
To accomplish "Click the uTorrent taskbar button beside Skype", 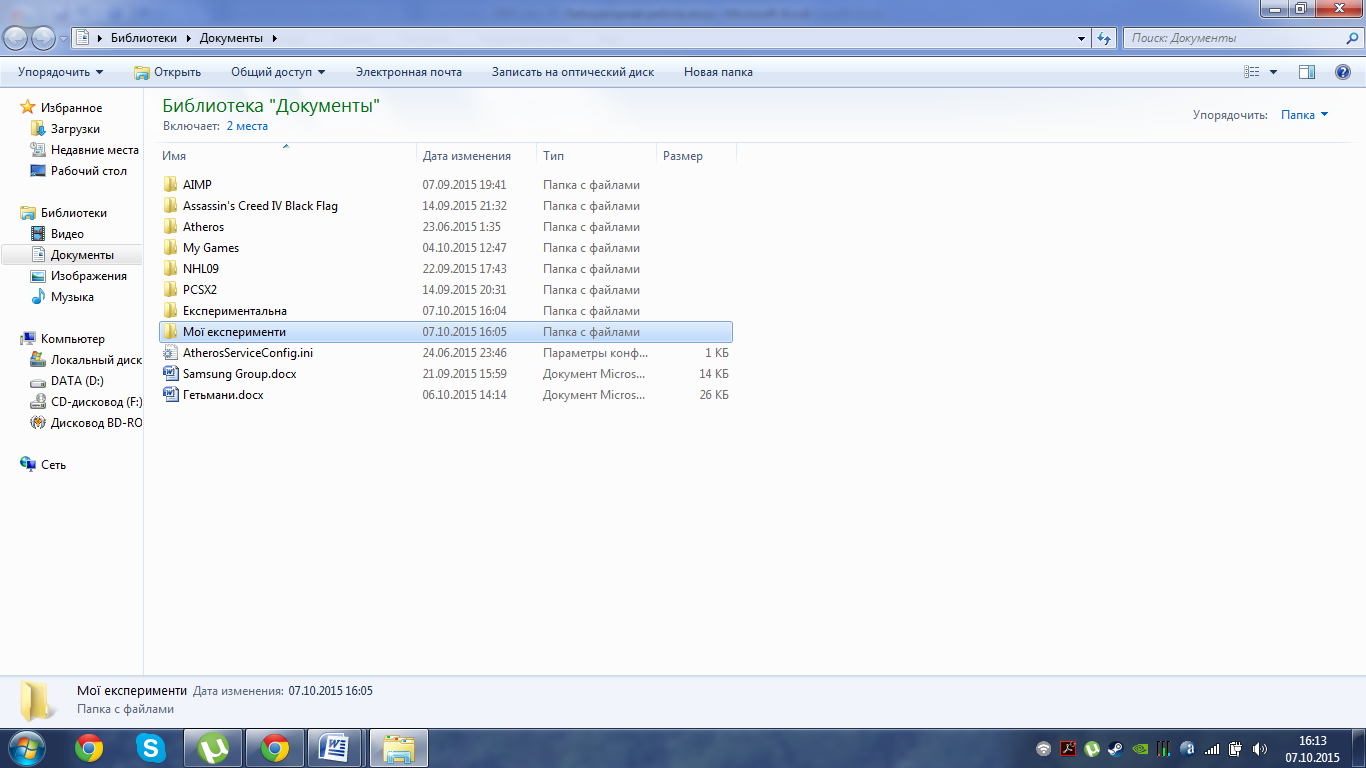I will (x=213, y=748).
